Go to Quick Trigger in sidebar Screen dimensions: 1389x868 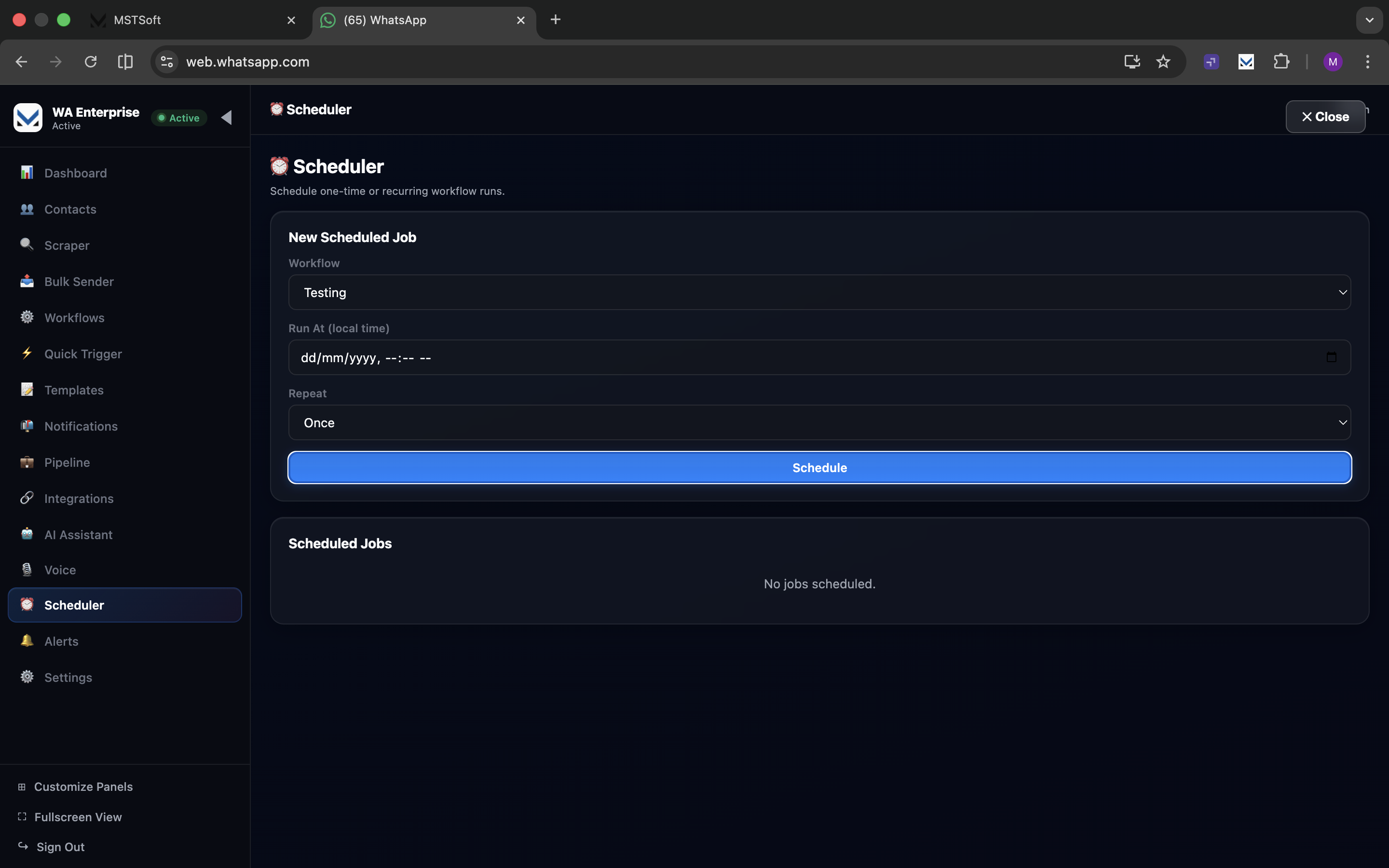(x=82, y=353)
